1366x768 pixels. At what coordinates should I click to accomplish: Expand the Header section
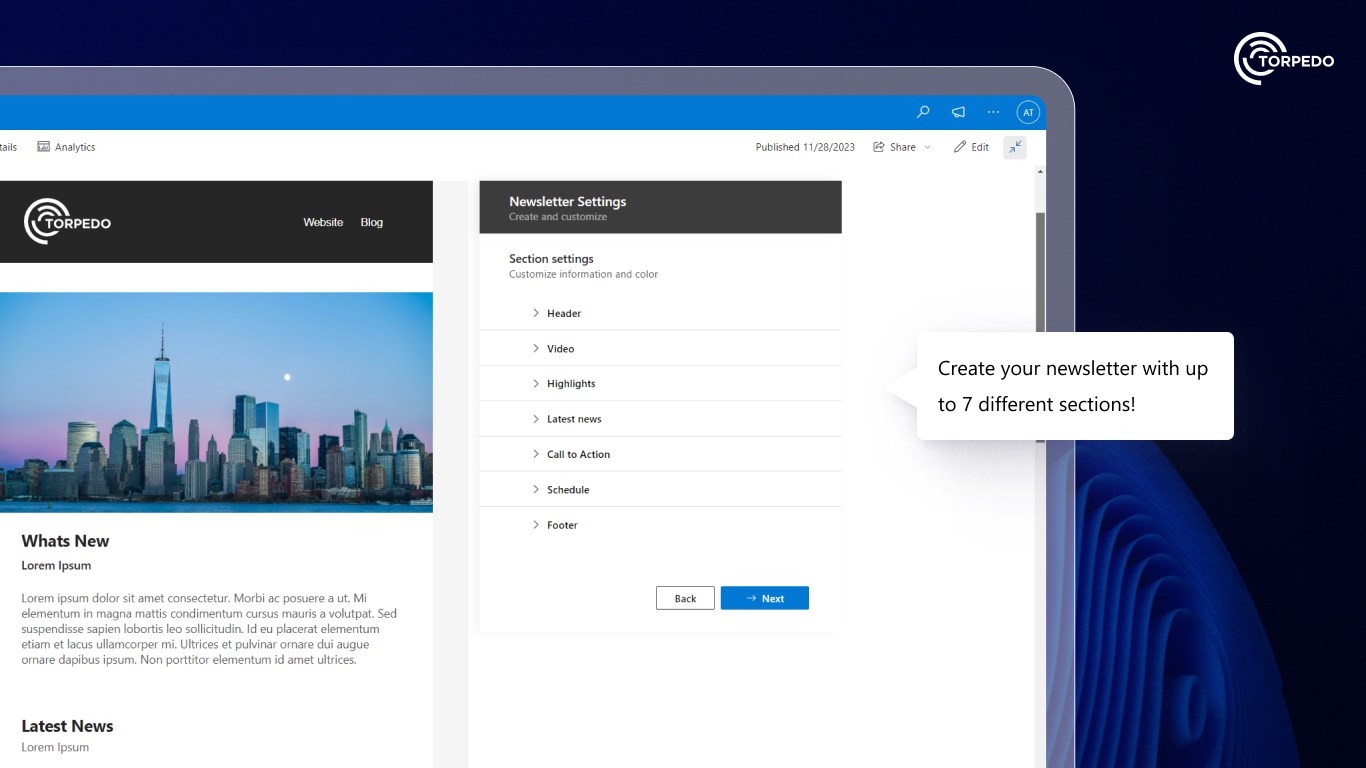[x=660, y=313]
